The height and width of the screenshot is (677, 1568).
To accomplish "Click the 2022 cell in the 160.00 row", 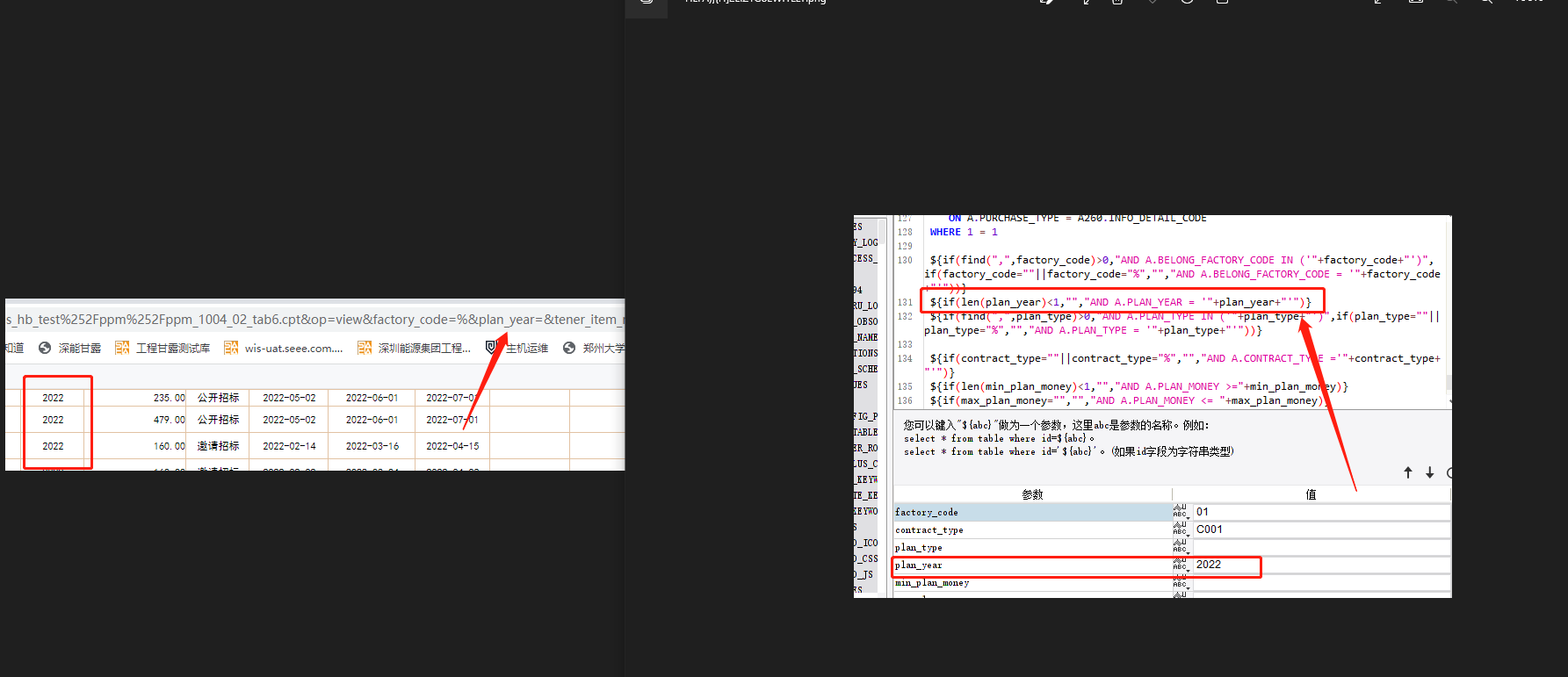I will point(53,446).
